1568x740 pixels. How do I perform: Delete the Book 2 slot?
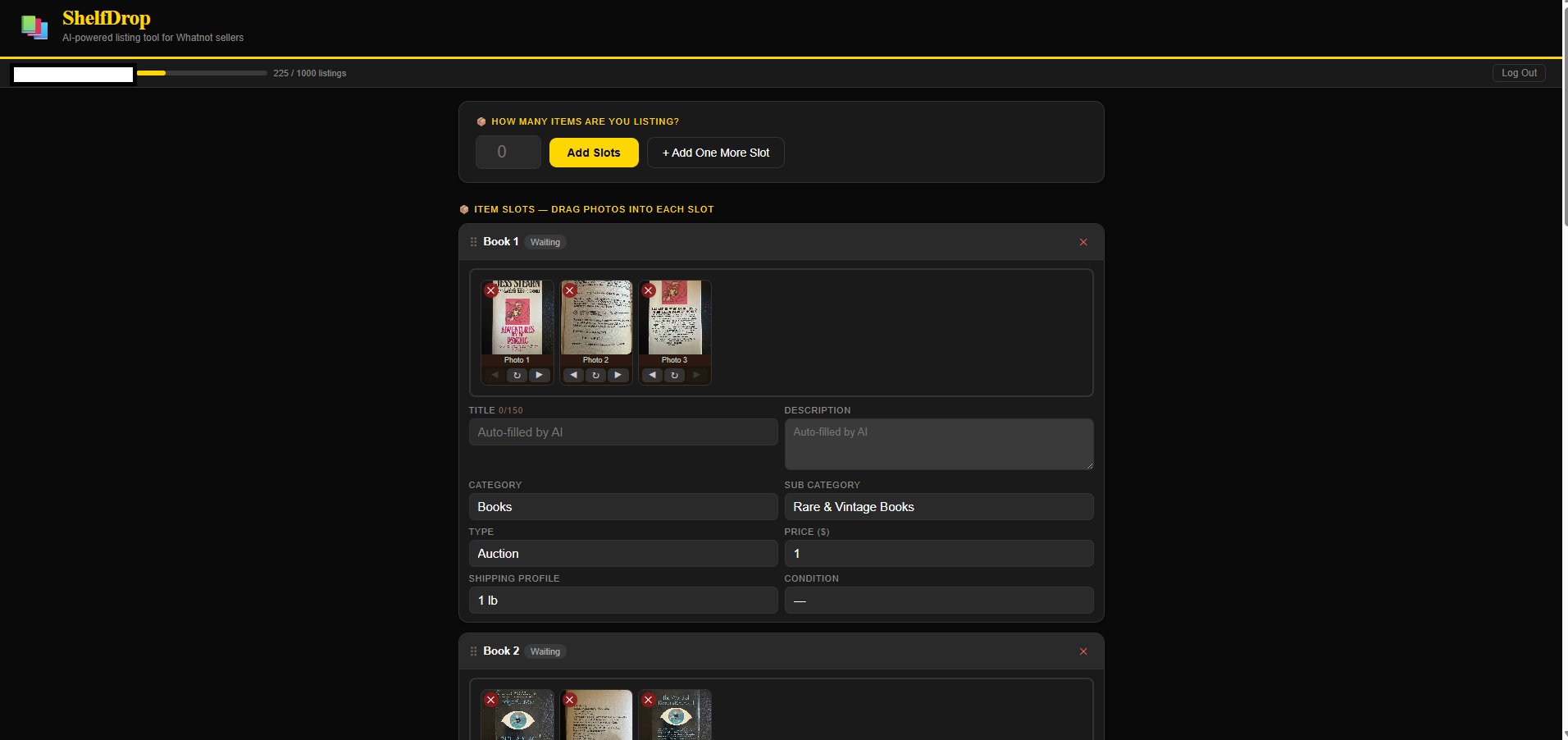tap(1083, 651)
